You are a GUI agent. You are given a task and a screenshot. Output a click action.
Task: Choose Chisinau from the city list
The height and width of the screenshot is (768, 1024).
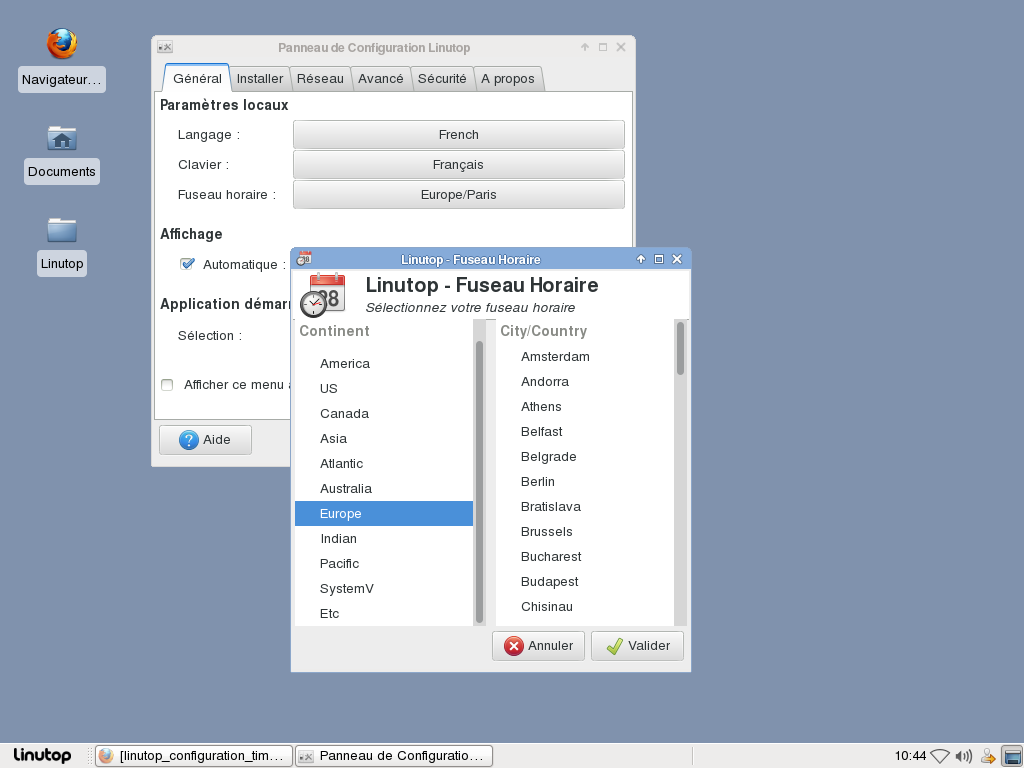(585, 607)
